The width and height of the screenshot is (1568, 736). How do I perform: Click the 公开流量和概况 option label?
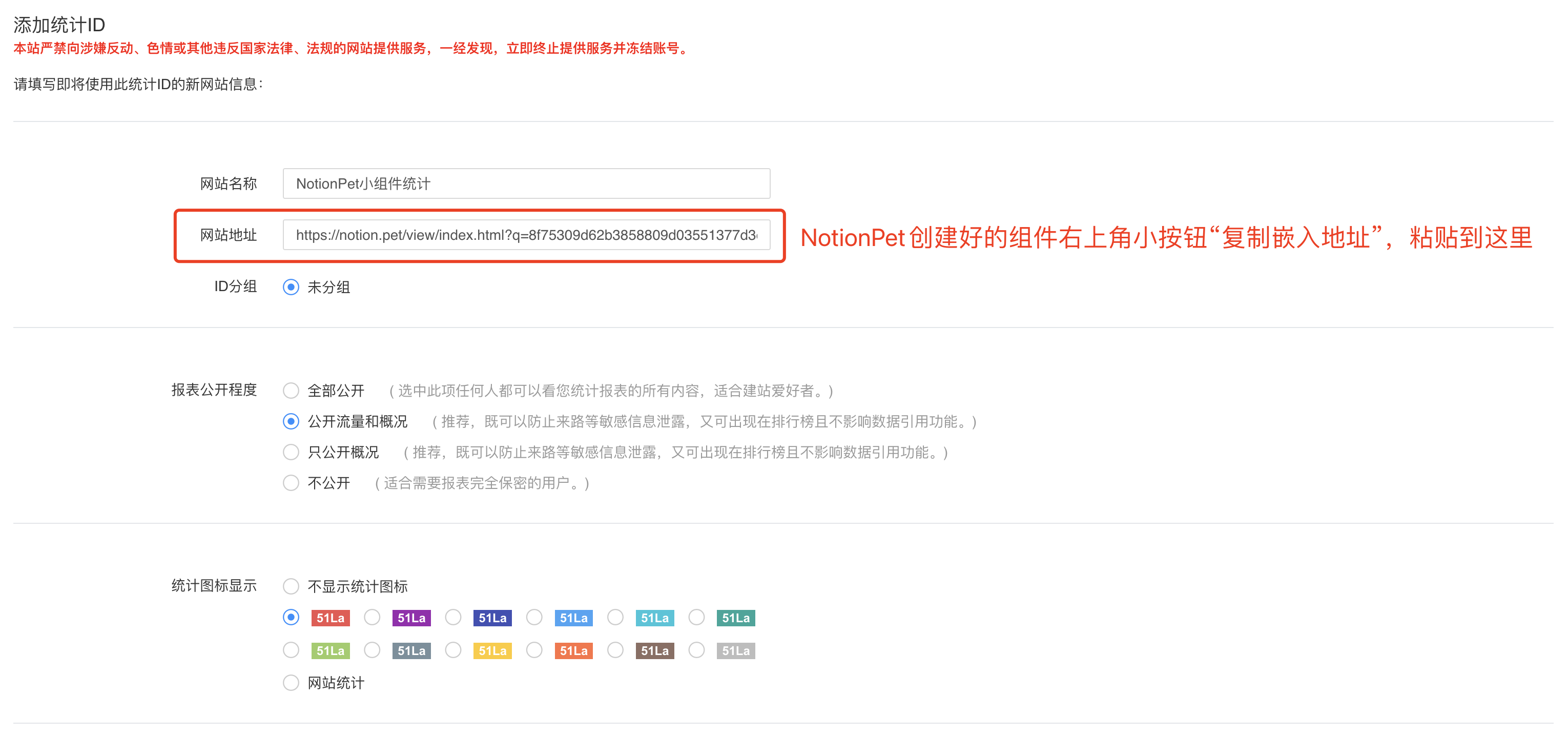(357, 422)
